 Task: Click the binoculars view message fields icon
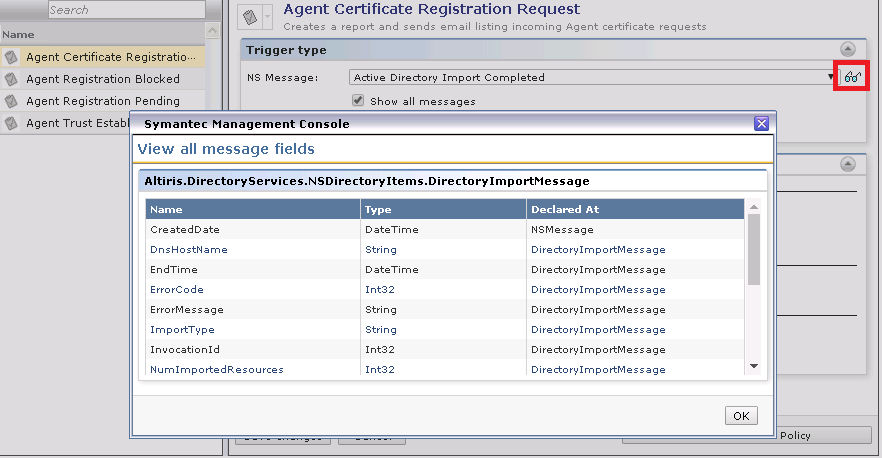[851, 77]
